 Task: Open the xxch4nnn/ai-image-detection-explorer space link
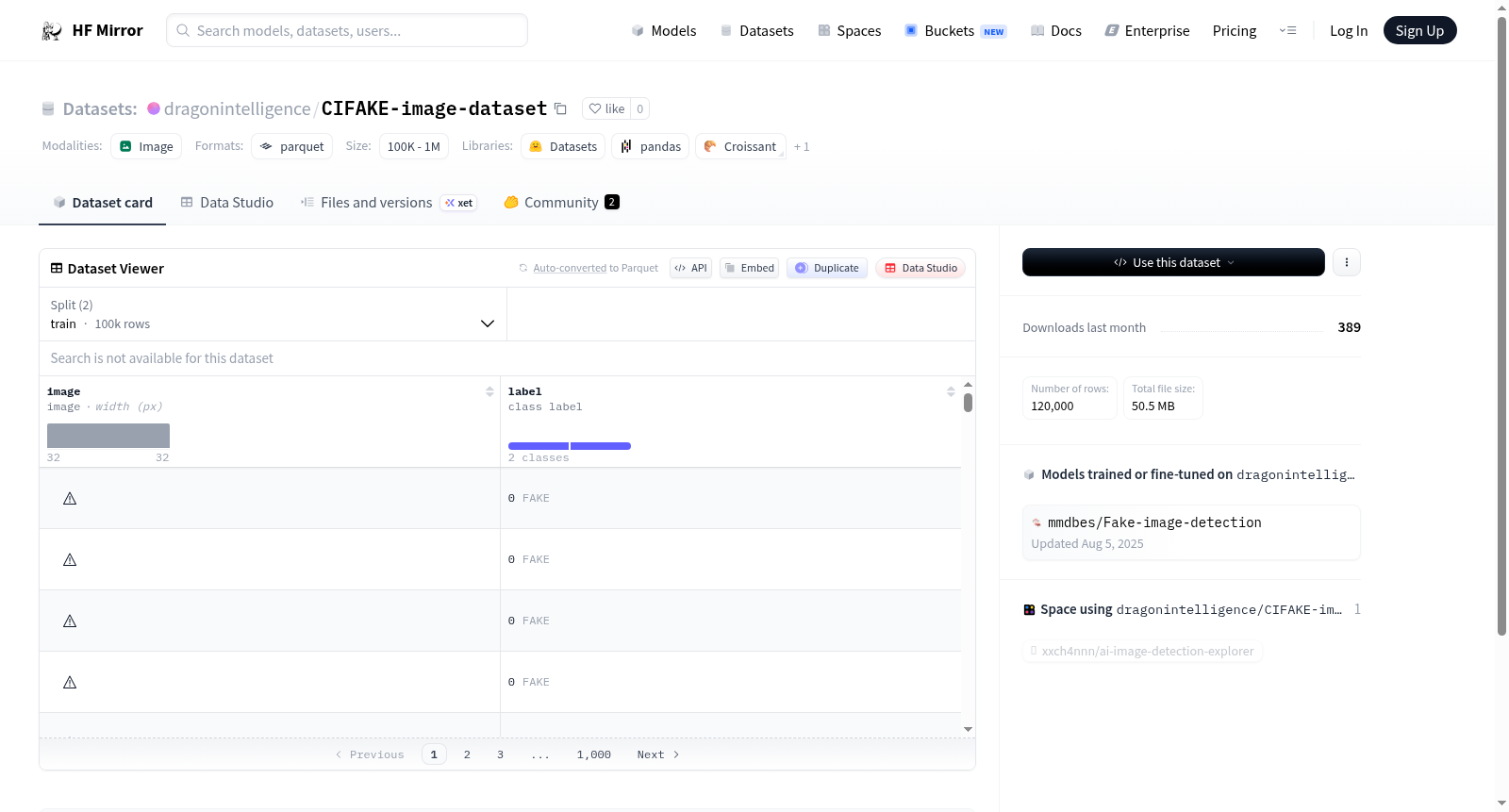point(1142,651)
